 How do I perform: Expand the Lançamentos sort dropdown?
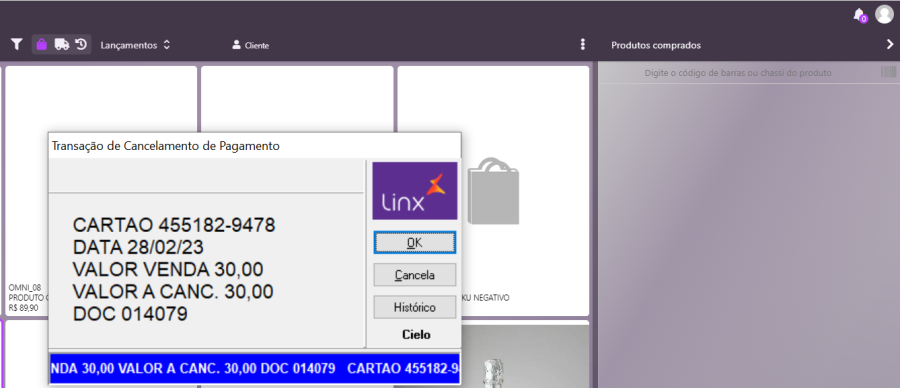135,45
